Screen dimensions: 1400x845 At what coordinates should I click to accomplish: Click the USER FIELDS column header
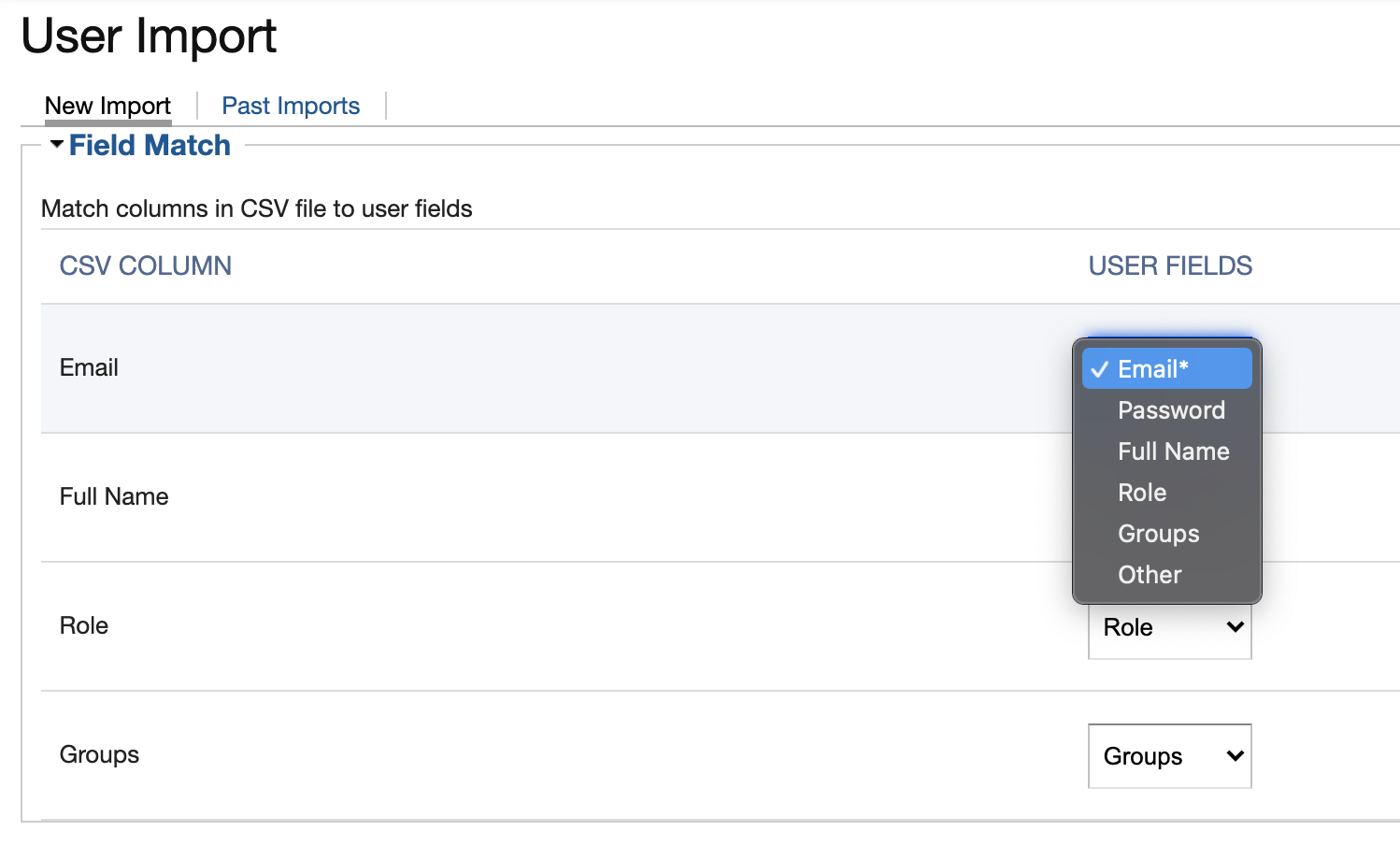1169,266
